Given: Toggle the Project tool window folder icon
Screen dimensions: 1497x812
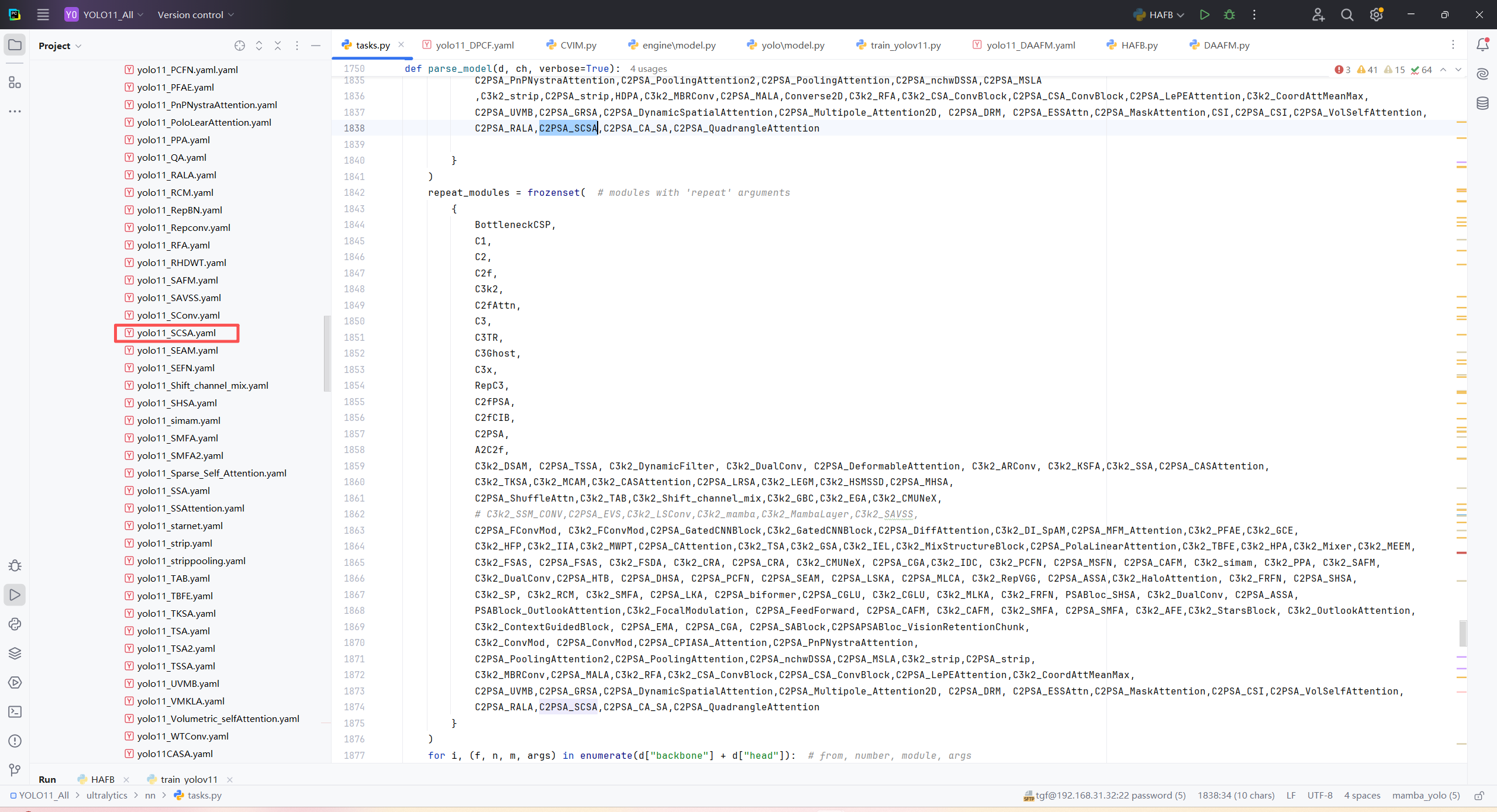Looking at the screenshot, I should [15, 45].
